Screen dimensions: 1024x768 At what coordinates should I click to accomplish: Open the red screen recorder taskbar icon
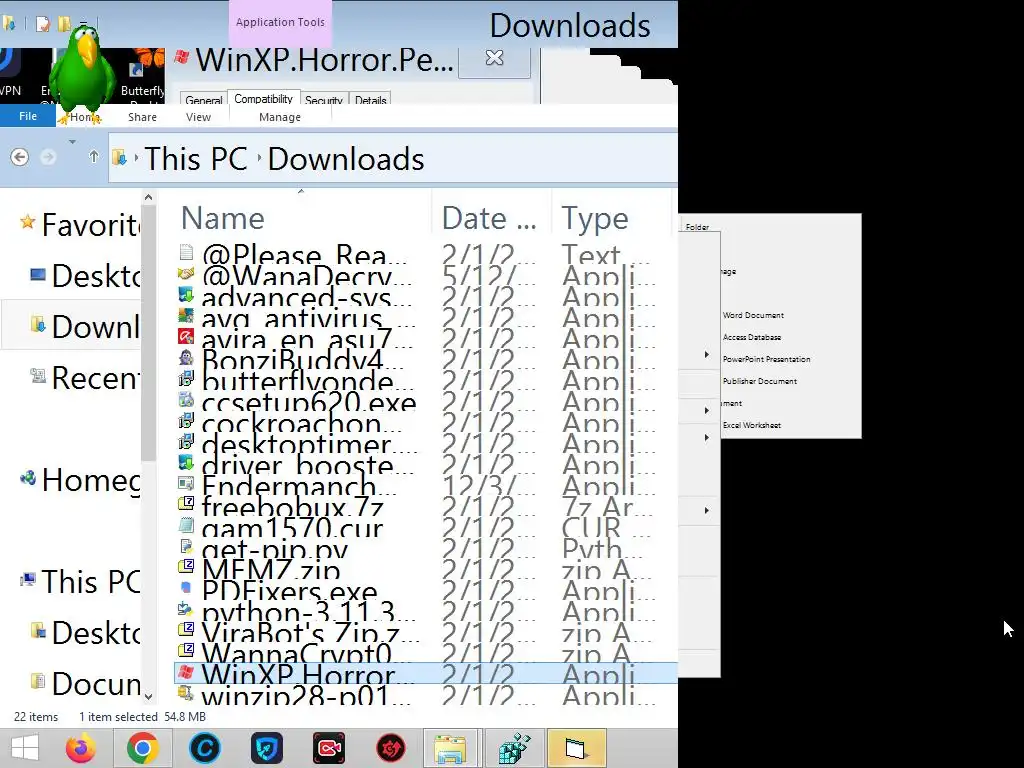click(328, 748)
